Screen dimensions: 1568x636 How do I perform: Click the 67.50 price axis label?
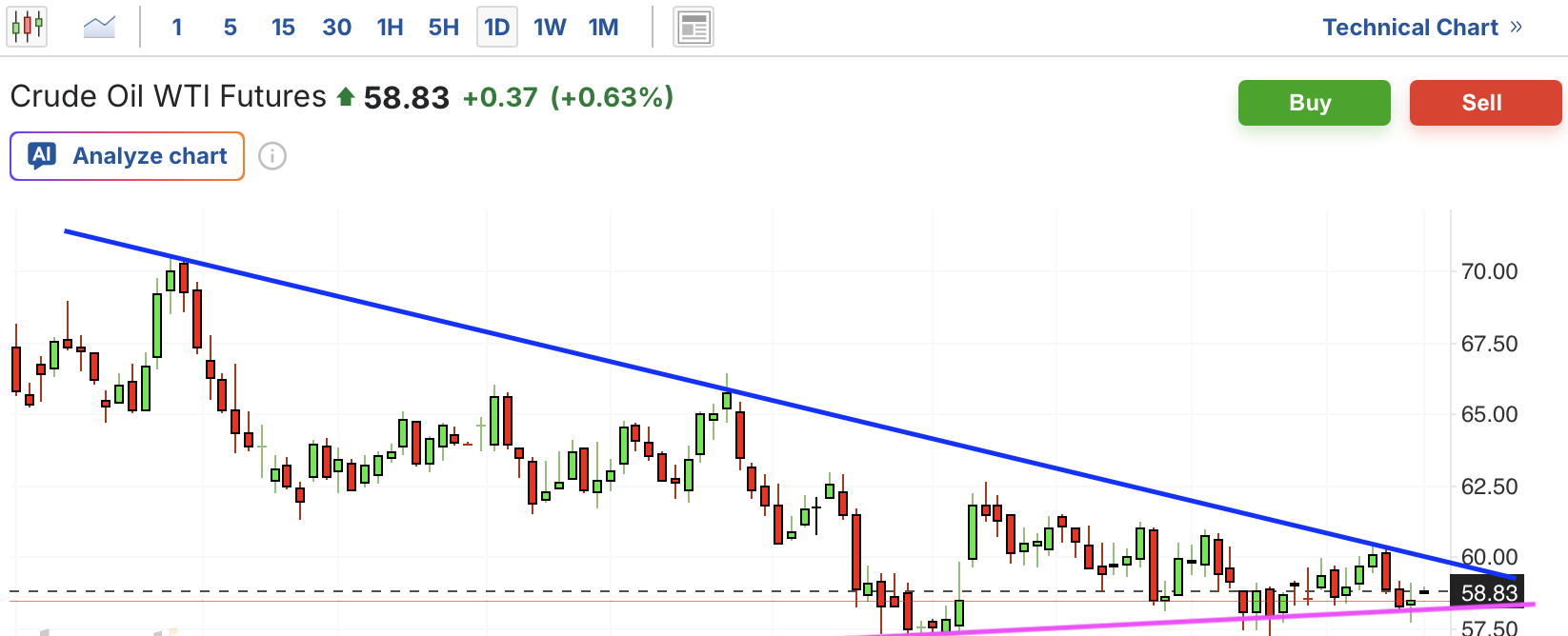tap(1490, 344)
